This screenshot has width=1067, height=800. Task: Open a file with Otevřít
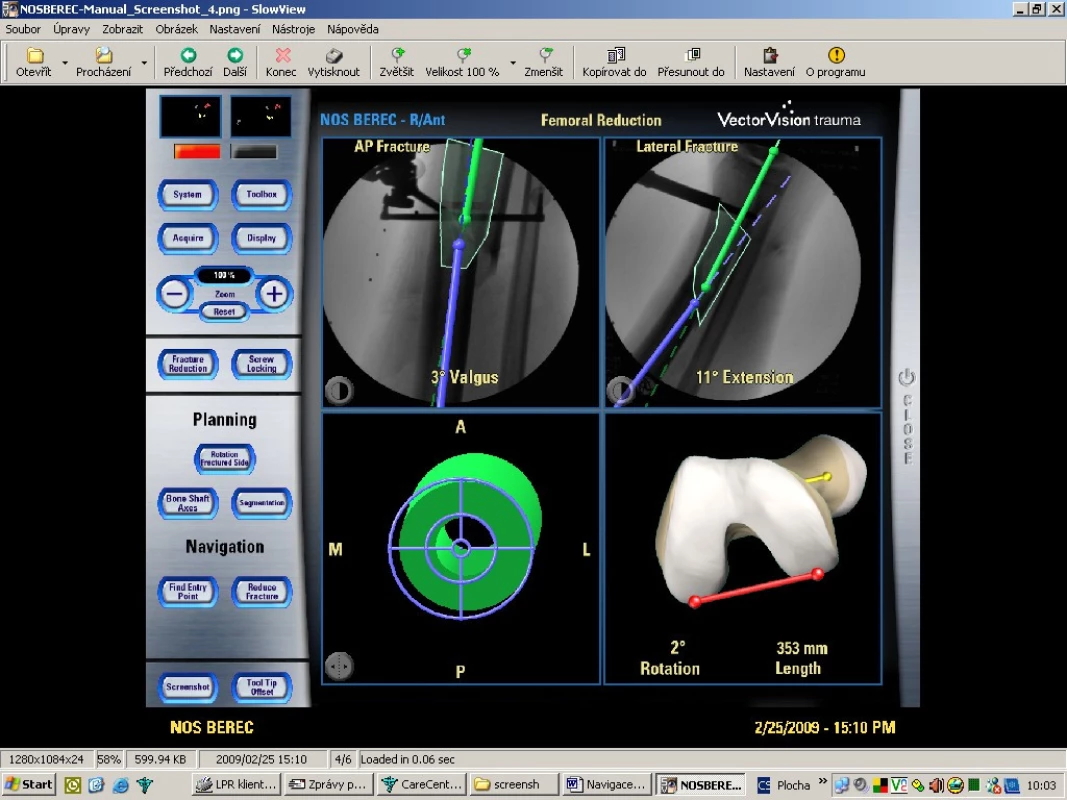click(34, 63)
